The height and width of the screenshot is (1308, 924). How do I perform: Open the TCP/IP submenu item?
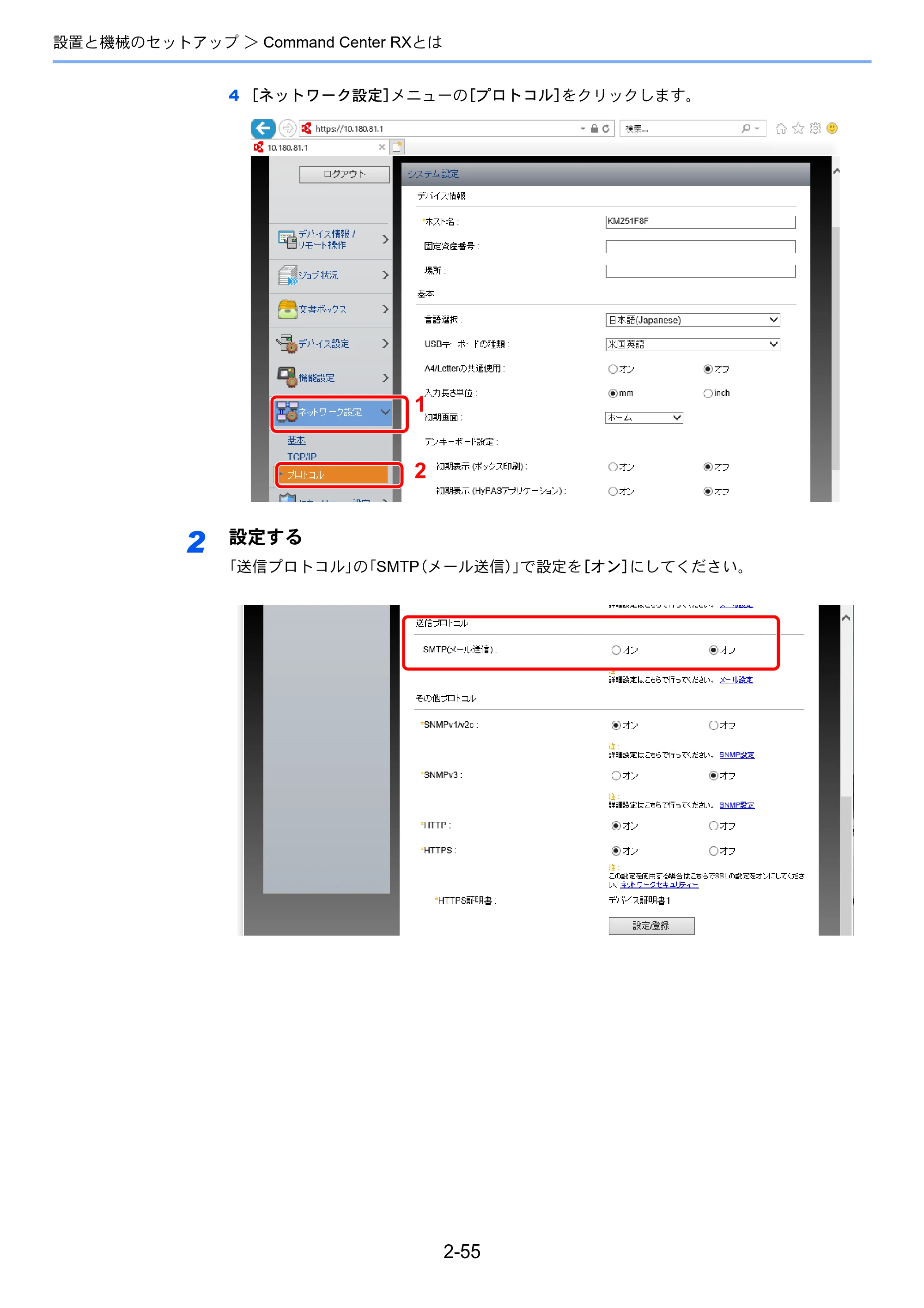click(301, 457)
